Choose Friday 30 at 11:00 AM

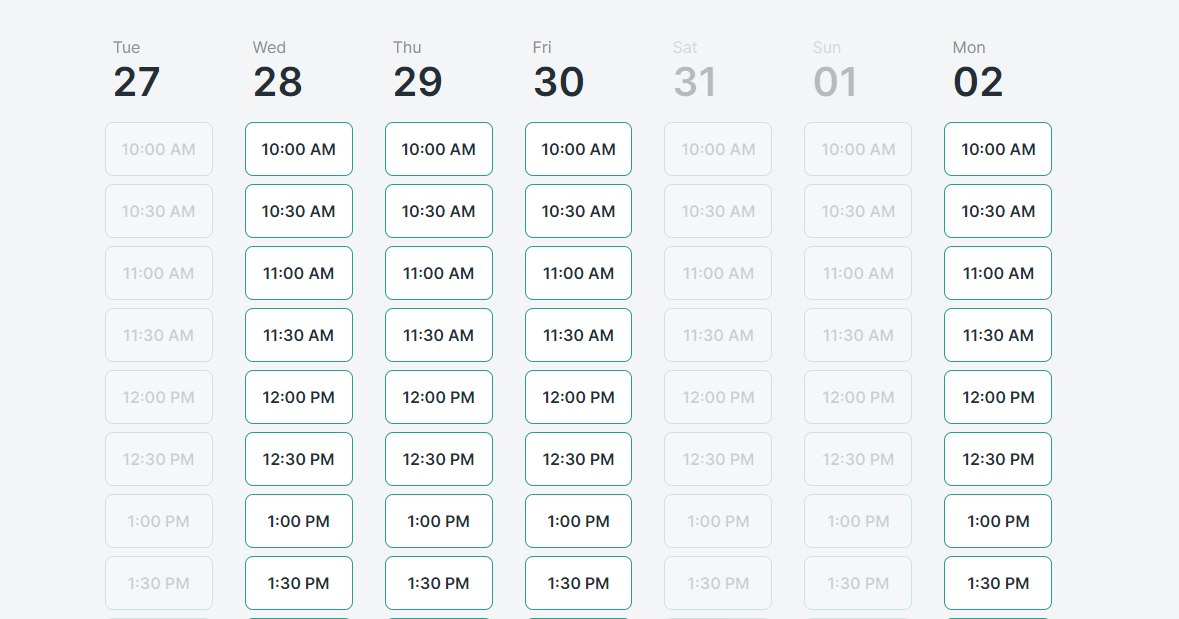[x=578, y=273]
